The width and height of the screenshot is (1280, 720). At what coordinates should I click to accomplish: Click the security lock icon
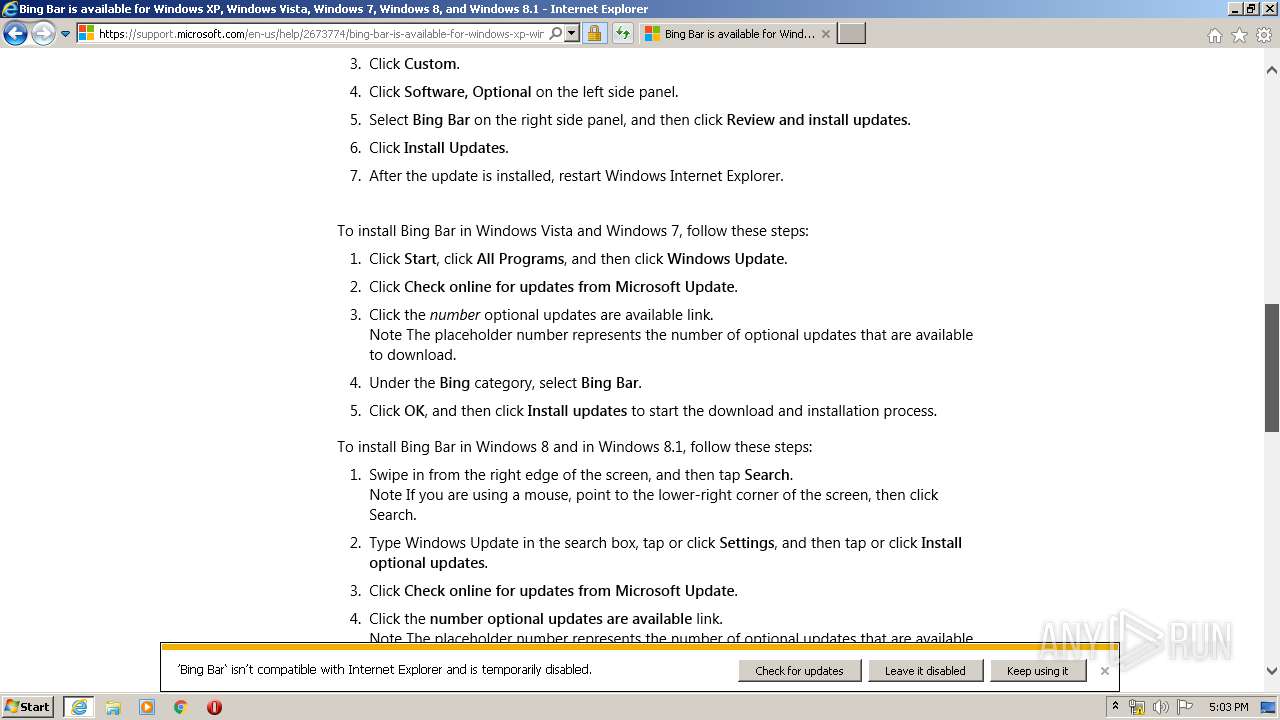pos(594,34)
